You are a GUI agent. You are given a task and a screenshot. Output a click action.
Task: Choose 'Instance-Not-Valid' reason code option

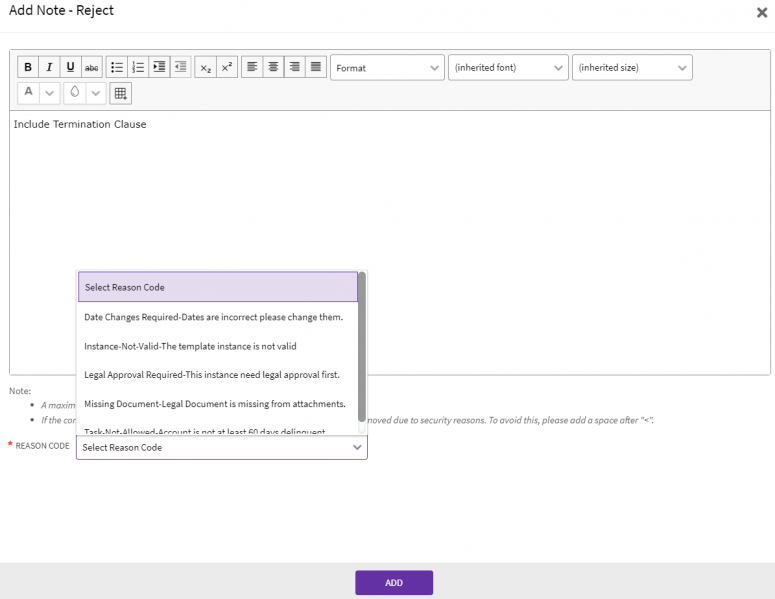190,346
